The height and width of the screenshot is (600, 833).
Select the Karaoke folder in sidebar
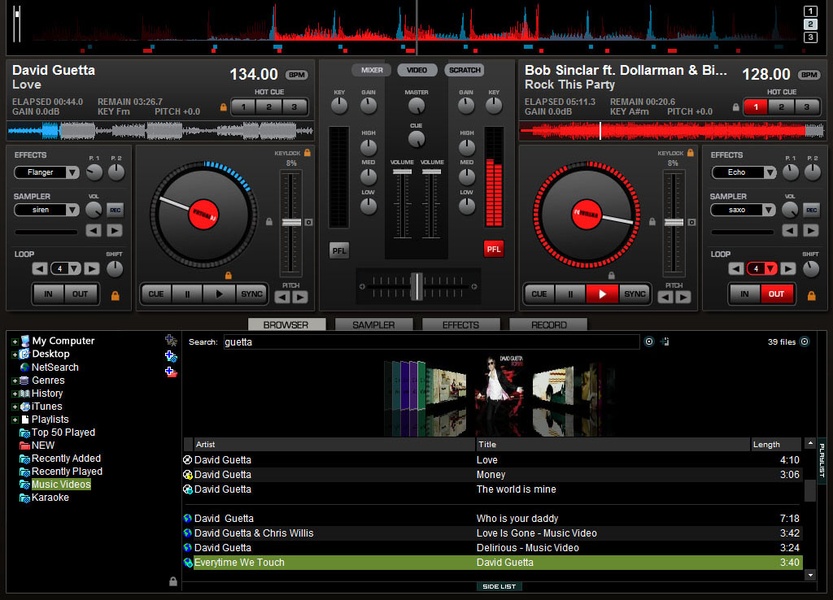click(x=50, y=497)
